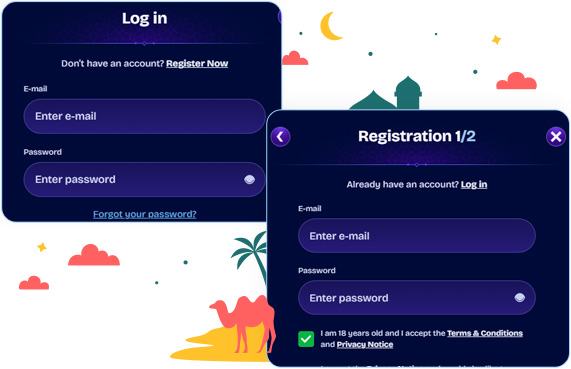Click the yellow crescent moon icon
The height and width of the screenshot is (369, 571).
coord(330,26)
